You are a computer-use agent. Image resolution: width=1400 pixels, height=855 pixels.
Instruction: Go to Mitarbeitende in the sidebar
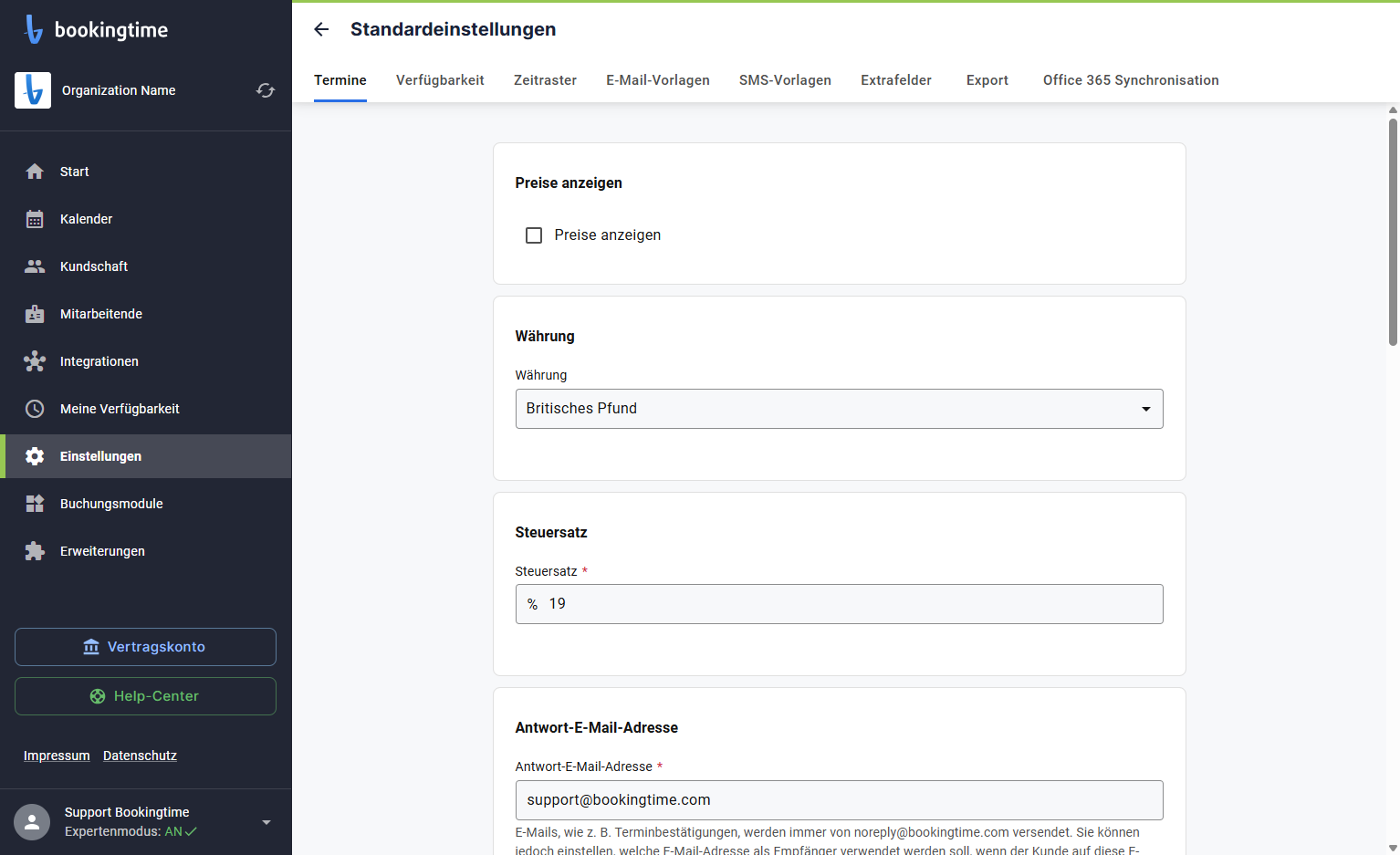click(146, 314)
